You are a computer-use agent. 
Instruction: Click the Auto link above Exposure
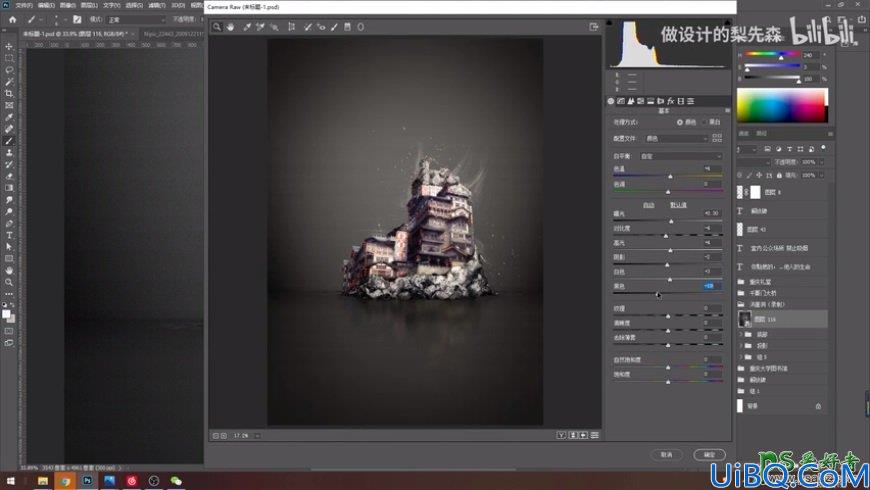click(x=649, y=205)
